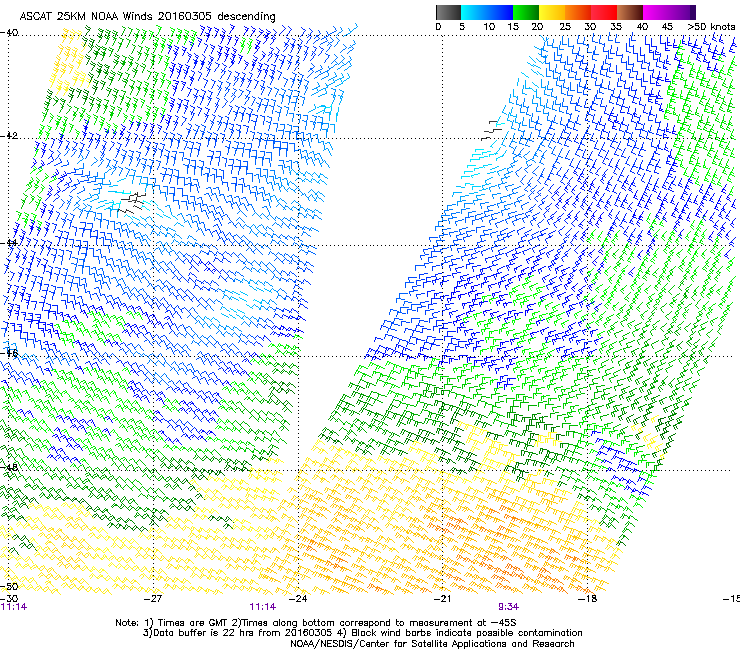Click the dark purple 45-50 knots swatch
The image size is (740, 650).
click(x=682, y=12)
